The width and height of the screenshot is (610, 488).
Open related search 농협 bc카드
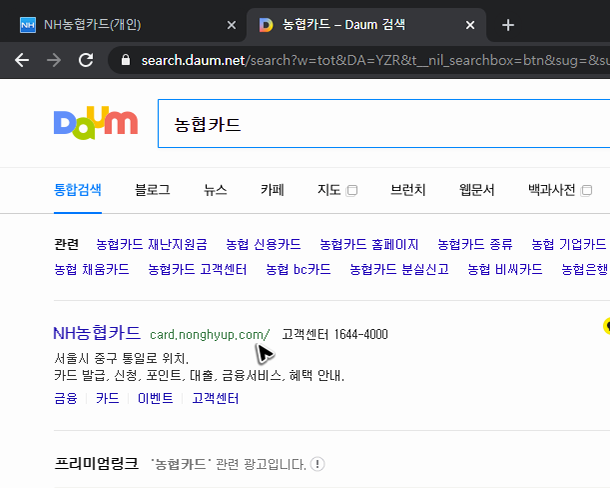(x=298, y=269)
